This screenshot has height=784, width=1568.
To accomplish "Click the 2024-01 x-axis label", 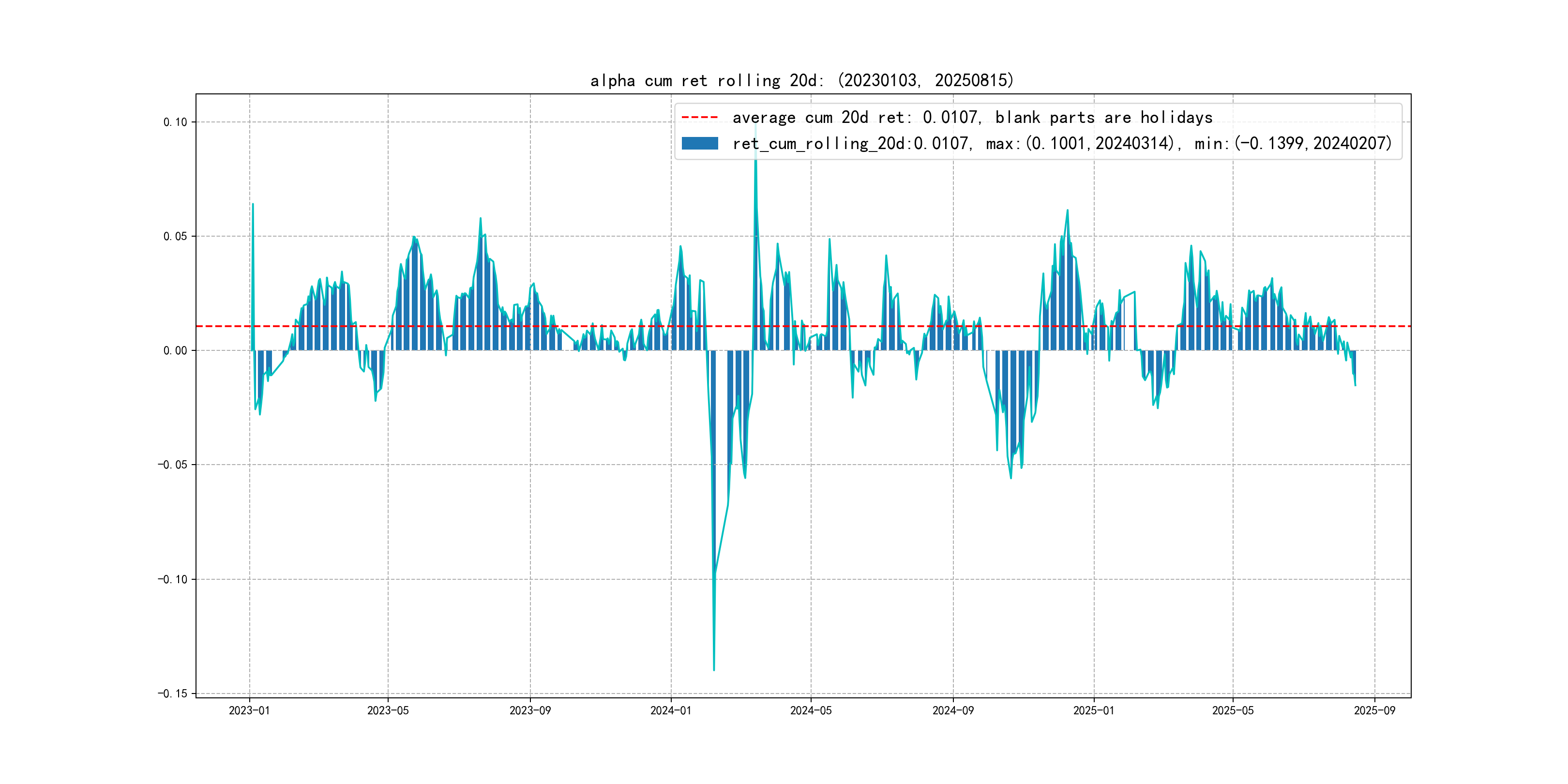I will tap(671, 710).
